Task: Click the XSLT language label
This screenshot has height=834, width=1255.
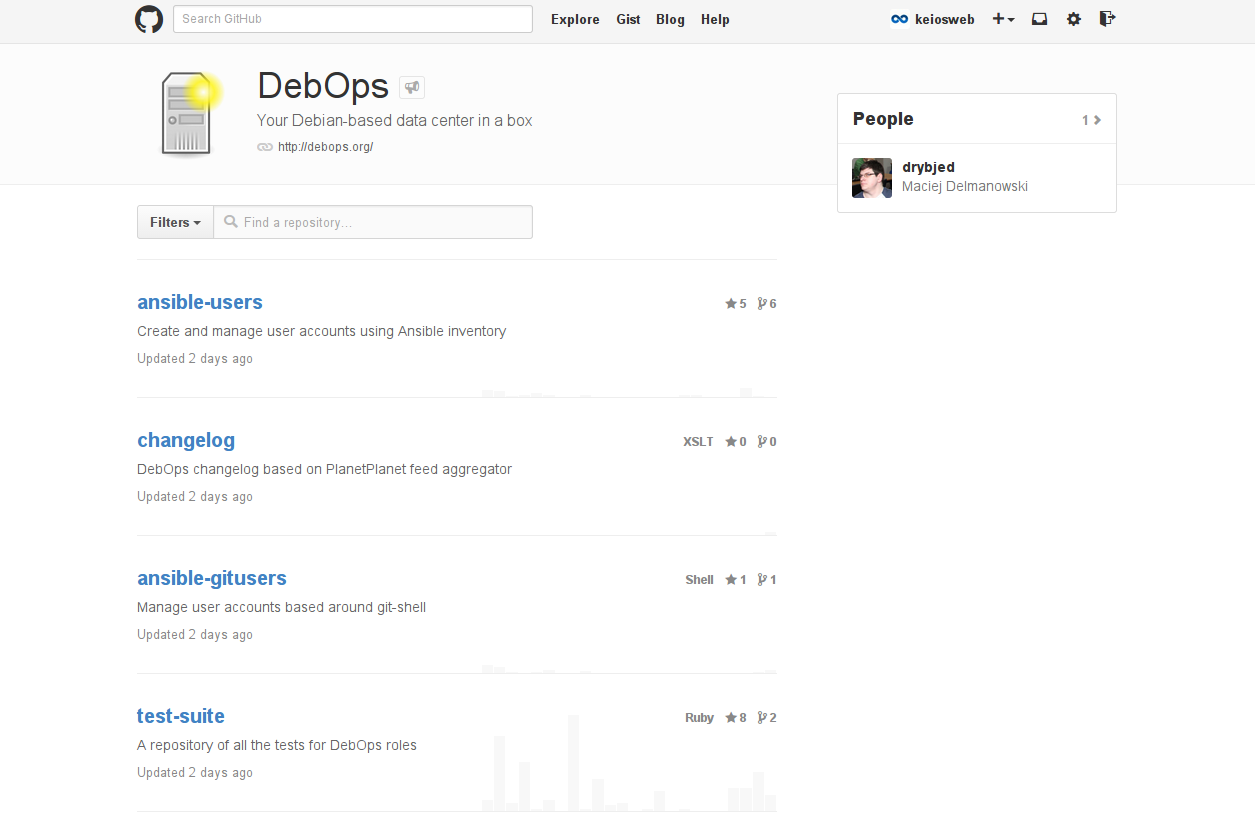Action: click(x=698, y=442)
